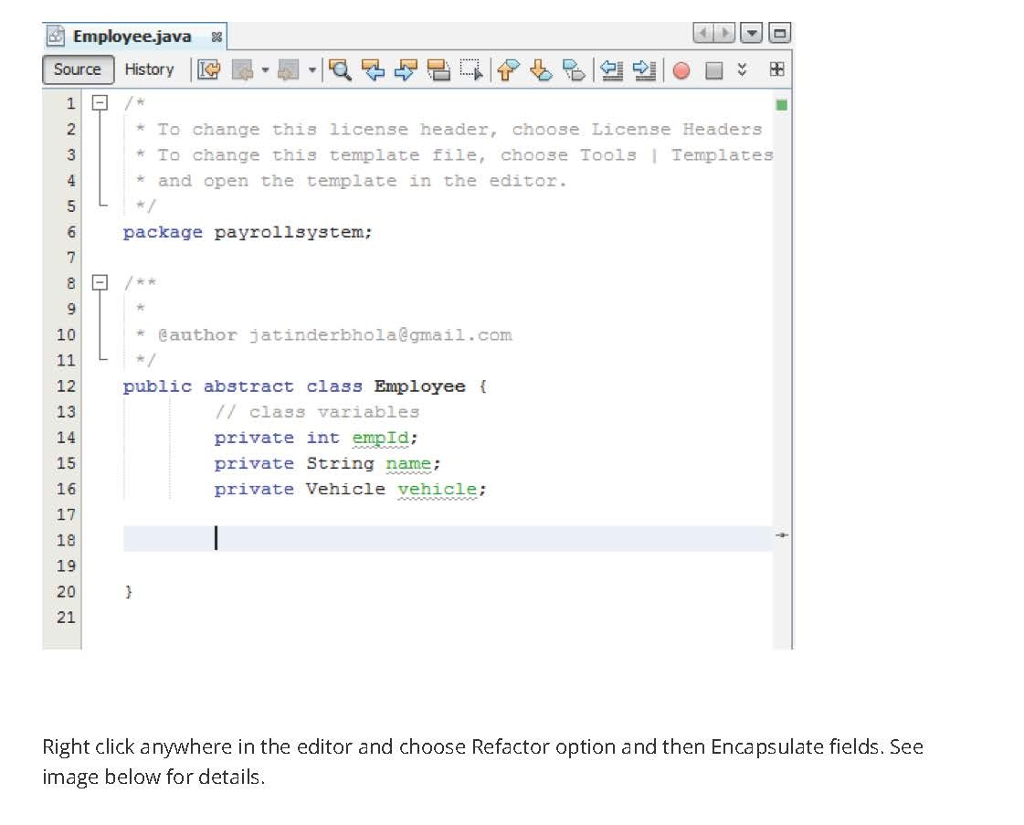1024x825 pixels.
Task: Select the Find Selection magnifier icon
Action: (339, 70)
